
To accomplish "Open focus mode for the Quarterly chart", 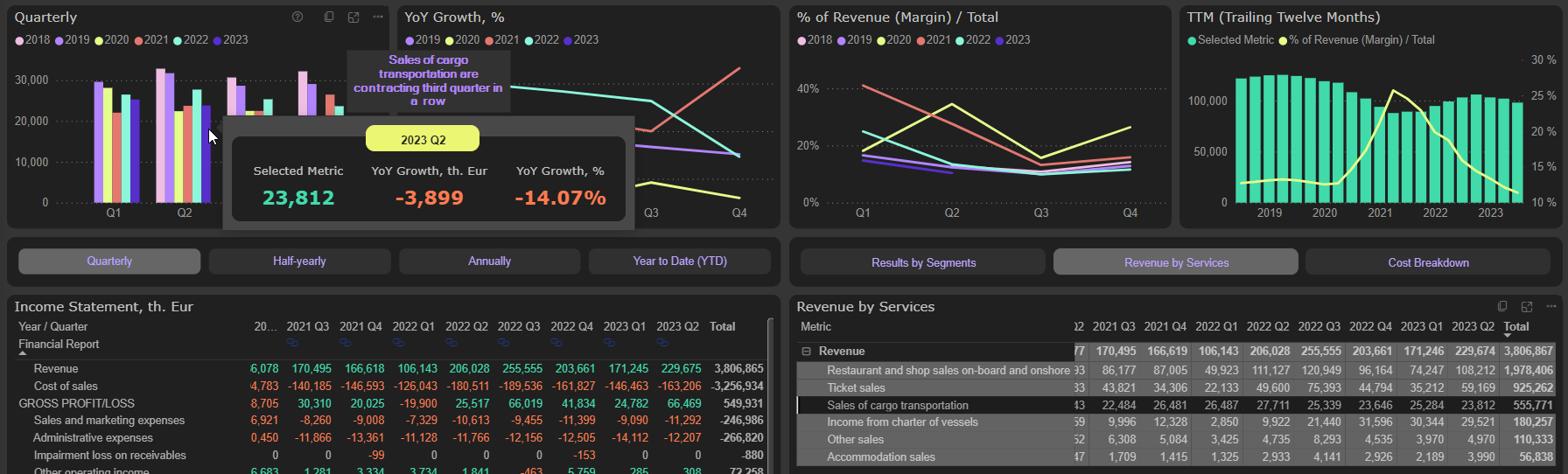I will [353, 17].
